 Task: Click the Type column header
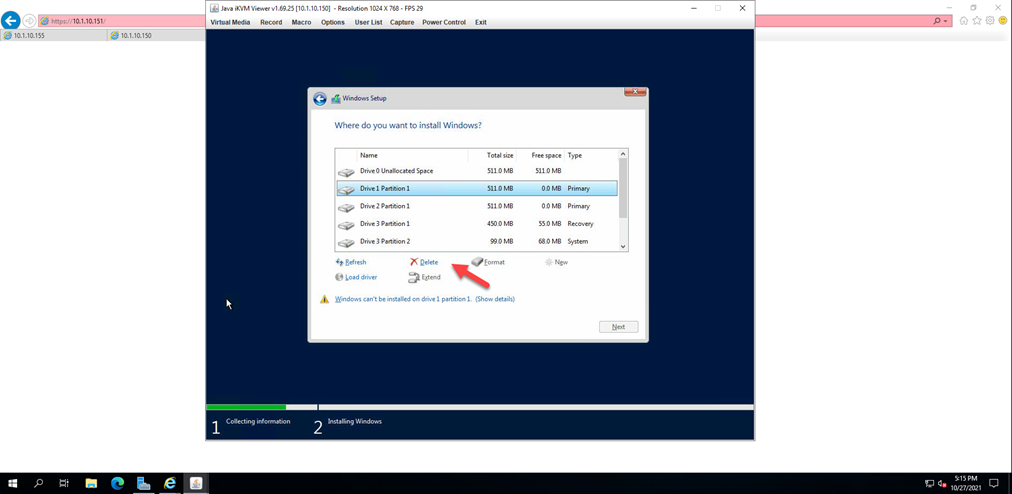574,156
